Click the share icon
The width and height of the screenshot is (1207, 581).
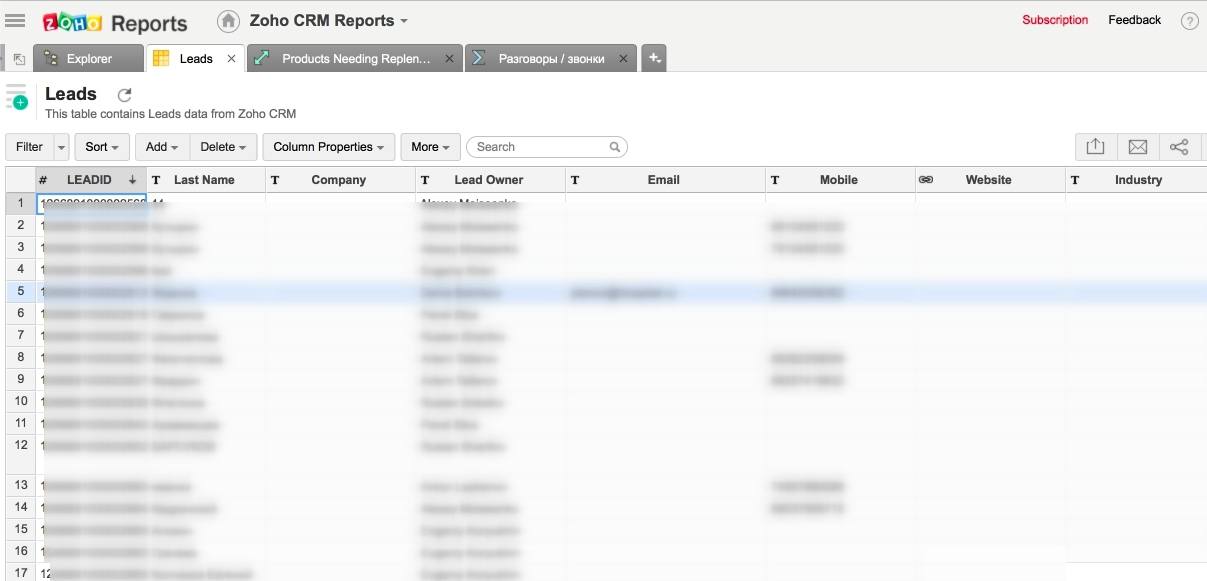tap(1179, 147)
